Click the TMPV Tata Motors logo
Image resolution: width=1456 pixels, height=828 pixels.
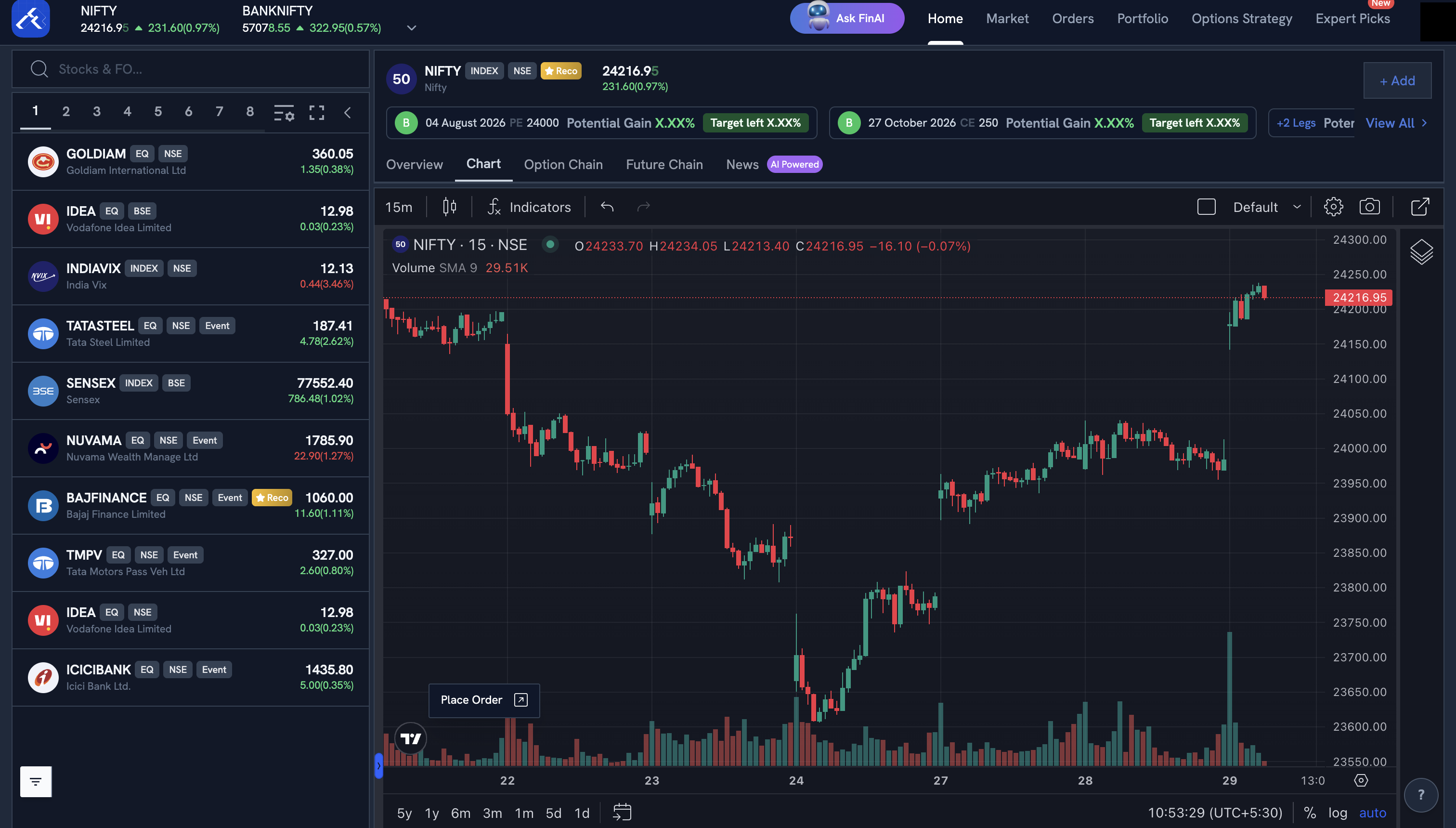43,563
